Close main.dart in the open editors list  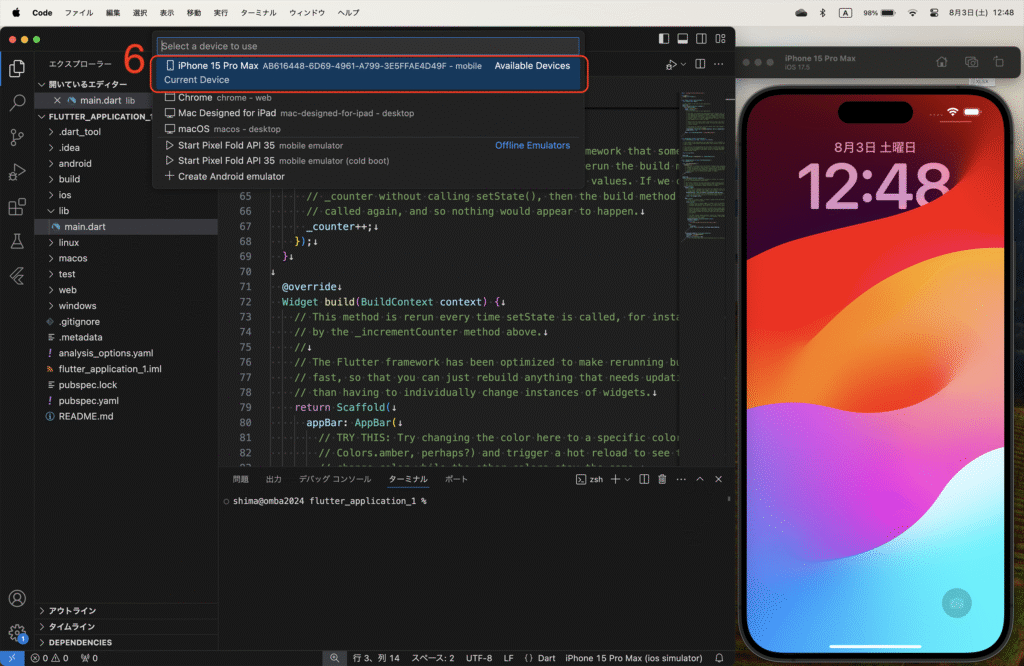coord(57,101)
